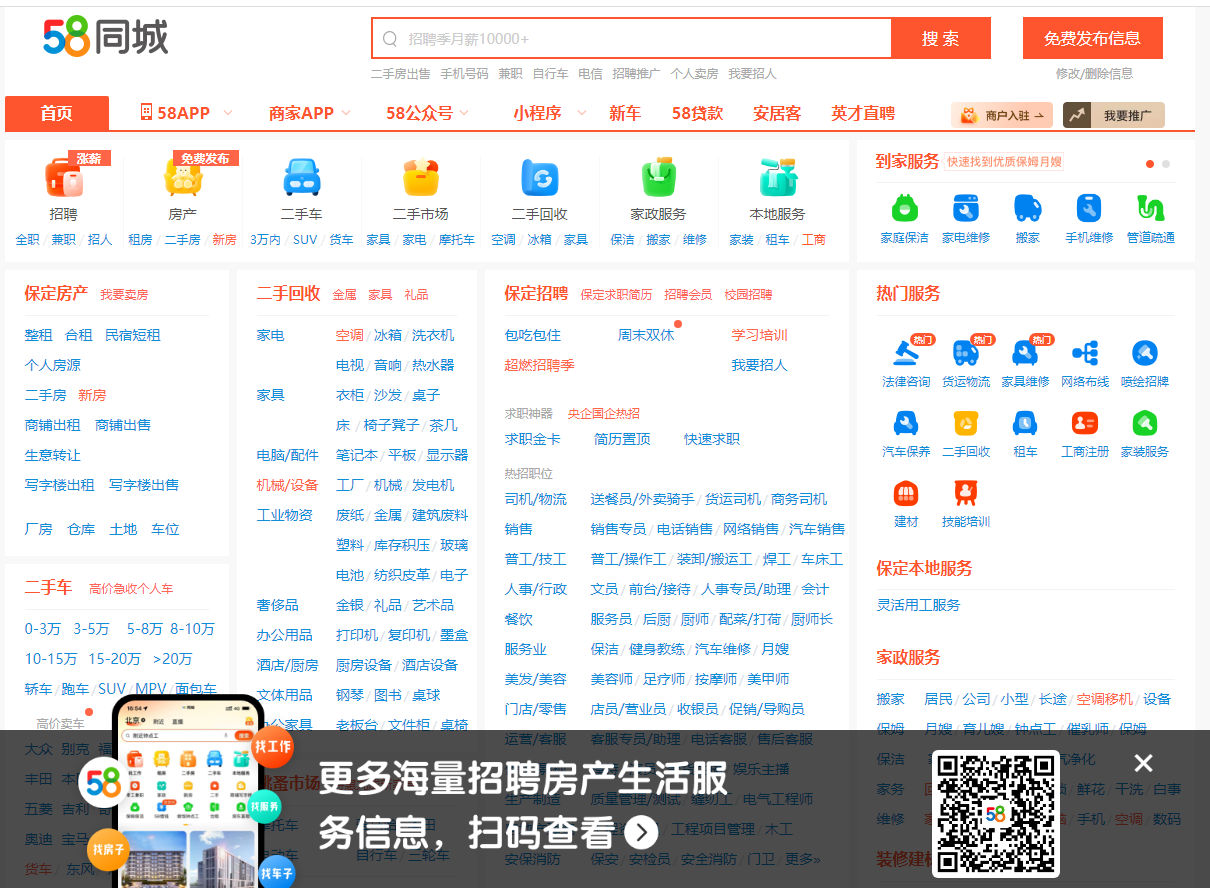
Task: Expand the 58APP dropdown arrow
Action: pos(228,114)
